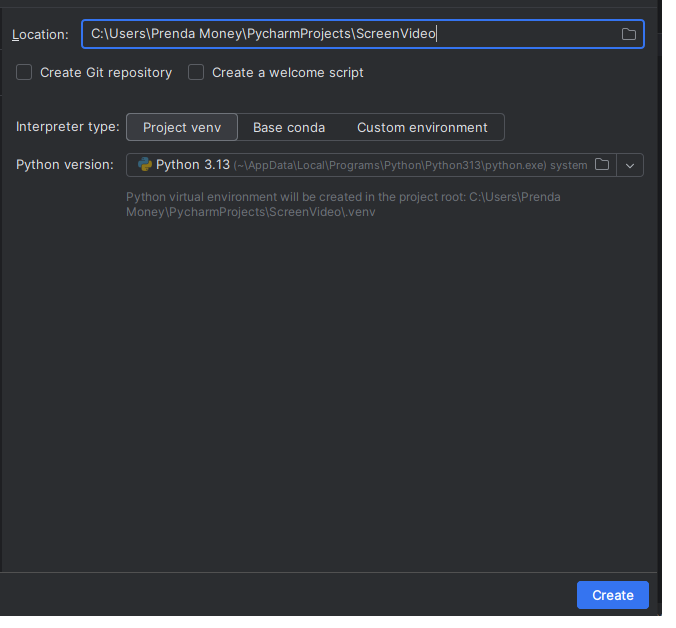Expand the Python version dropdown arrow

click(629, 165)
